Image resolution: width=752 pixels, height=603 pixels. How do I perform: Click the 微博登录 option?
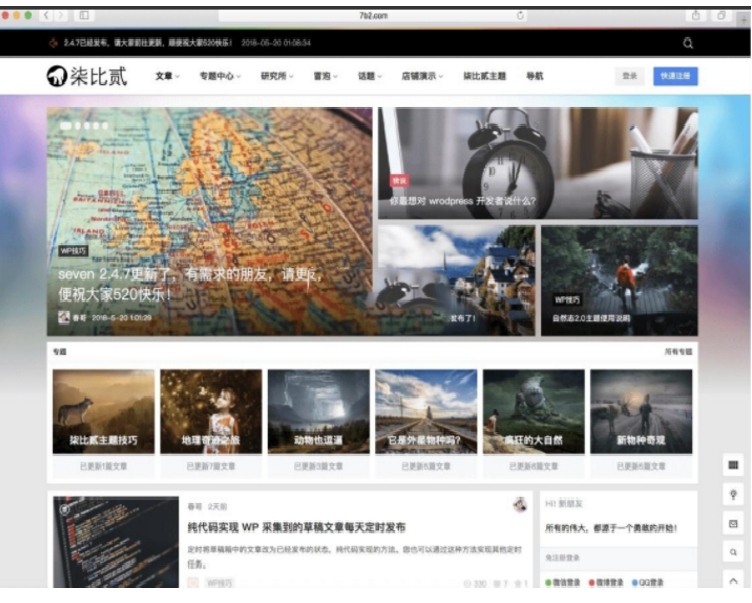point(606,582)
